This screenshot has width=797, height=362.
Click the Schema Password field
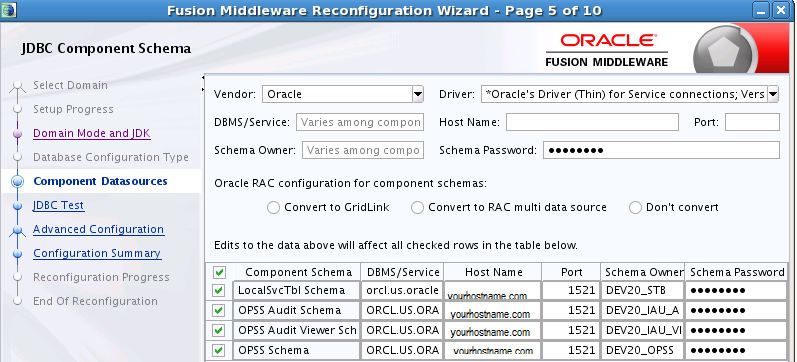[661, 150]
